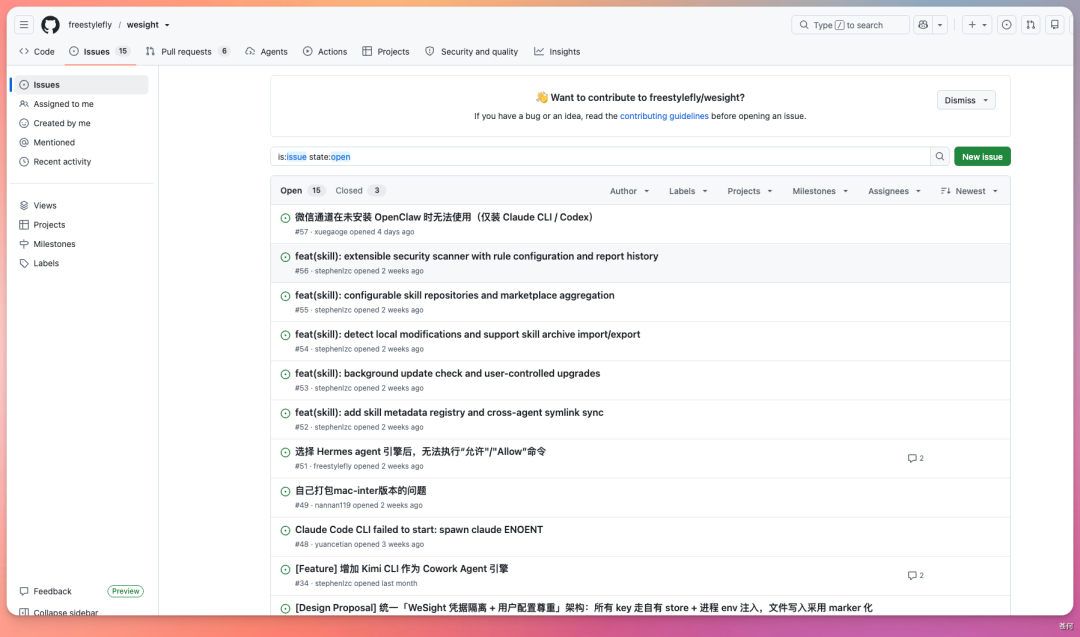The width and height of the screenshot is (1080, 637).
Task: Click the issue filter search field
Action: tap(600, 157)
